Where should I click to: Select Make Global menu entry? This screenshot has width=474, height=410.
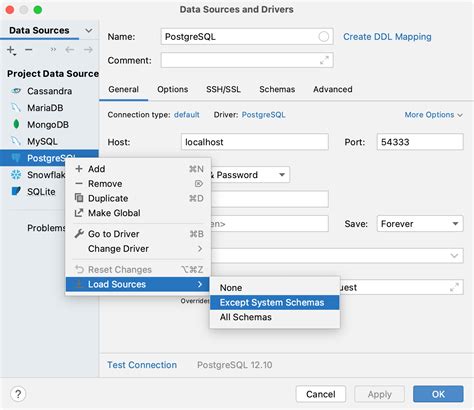tap(138, 213)
